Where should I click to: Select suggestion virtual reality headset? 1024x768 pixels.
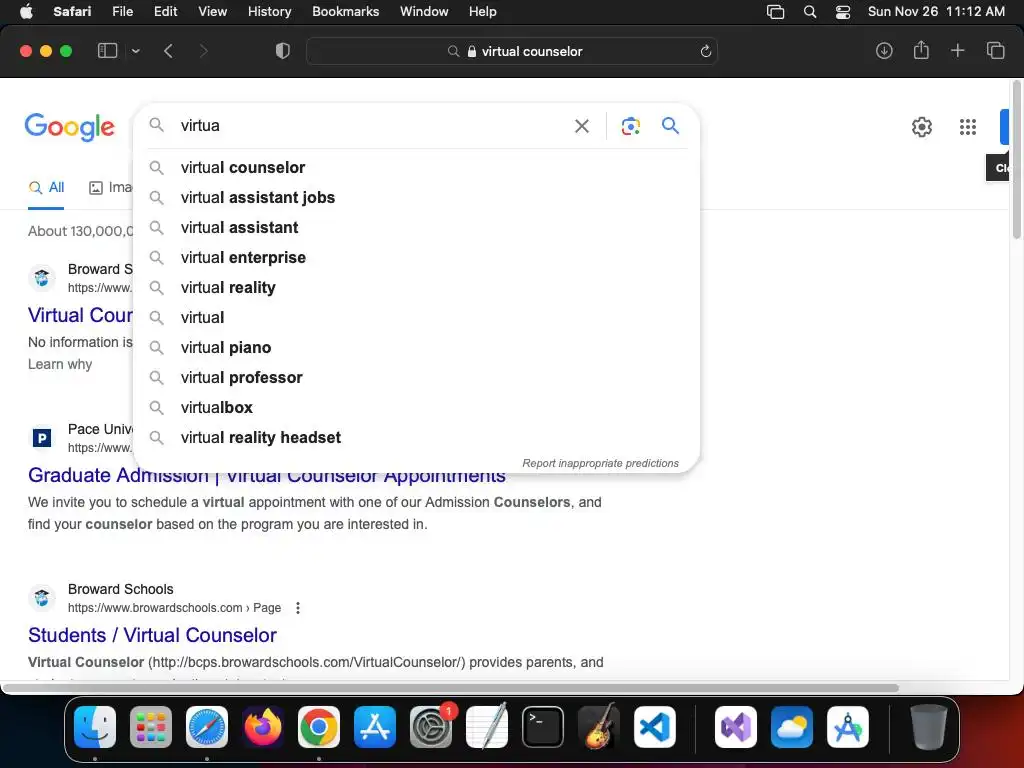(x=416, y=438)
